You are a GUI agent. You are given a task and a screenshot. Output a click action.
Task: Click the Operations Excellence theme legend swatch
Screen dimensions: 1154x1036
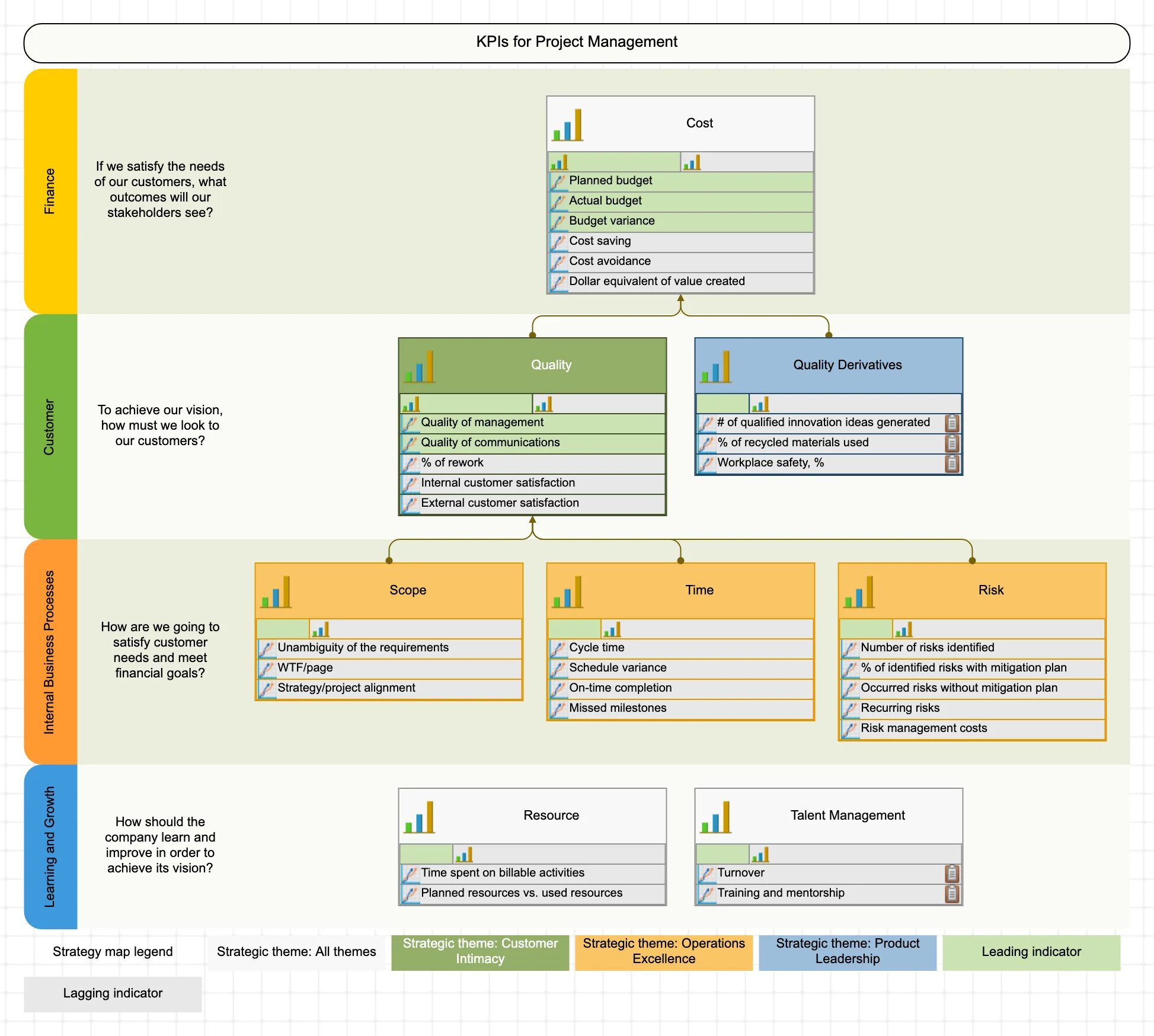[664, 952]
